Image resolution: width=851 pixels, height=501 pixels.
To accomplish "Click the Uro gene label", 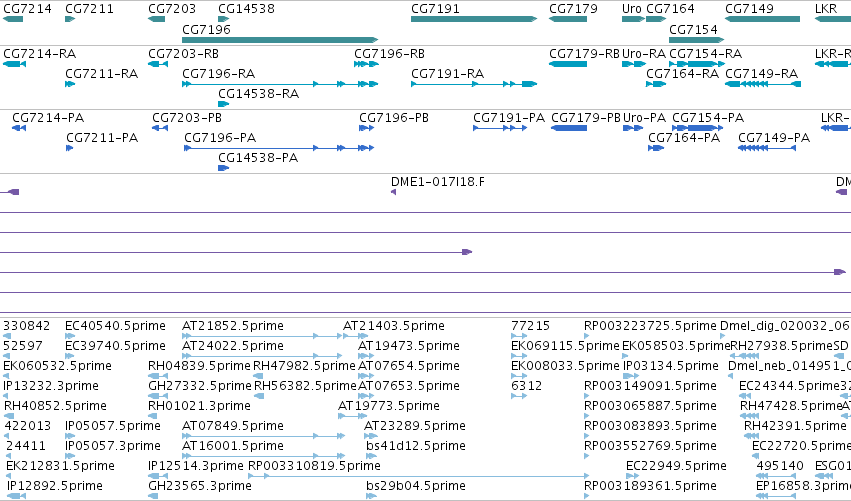I will [632, 9].
